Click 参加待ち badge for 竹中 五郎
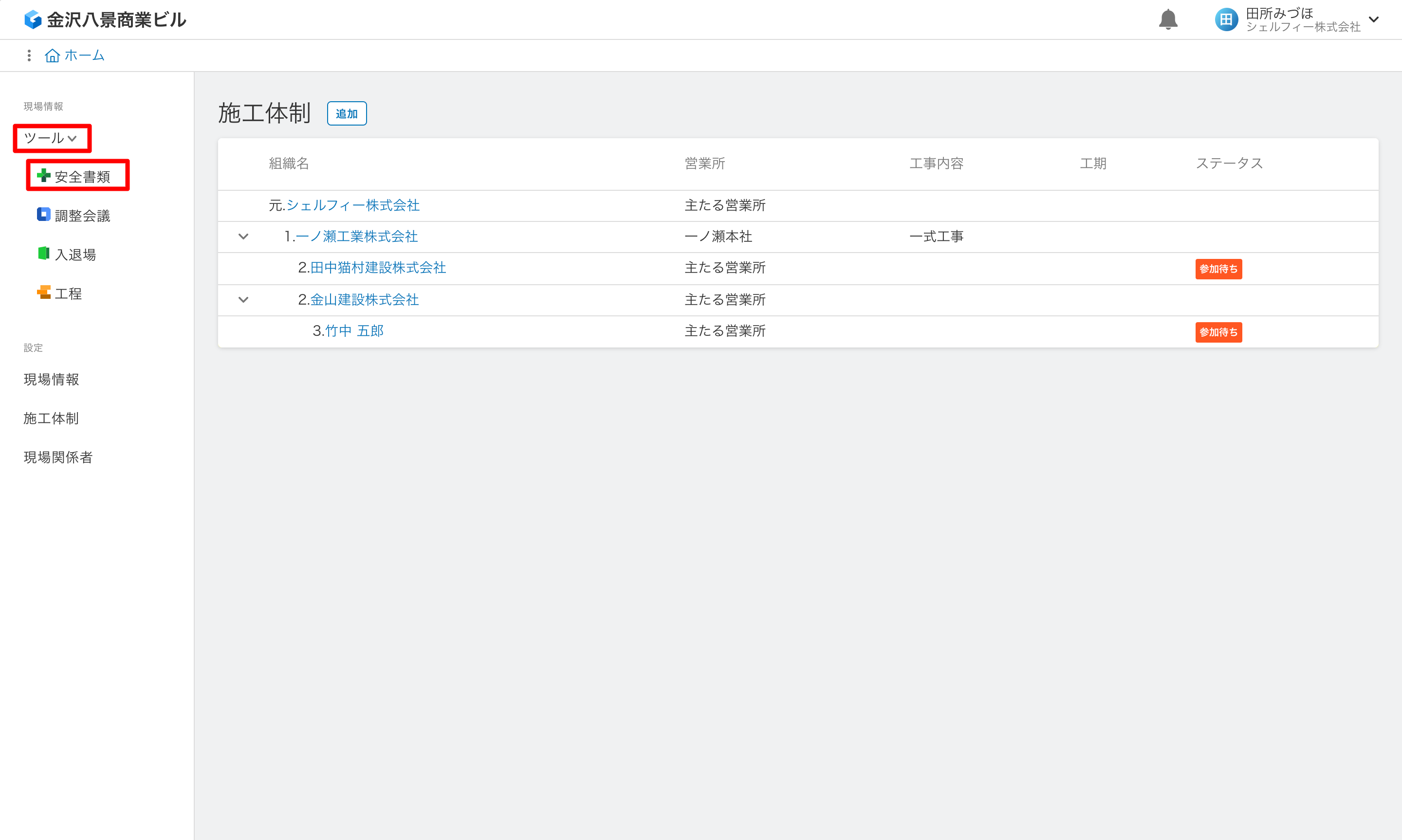Screen dimensions: 1402x840 (x=1218, y=332)
